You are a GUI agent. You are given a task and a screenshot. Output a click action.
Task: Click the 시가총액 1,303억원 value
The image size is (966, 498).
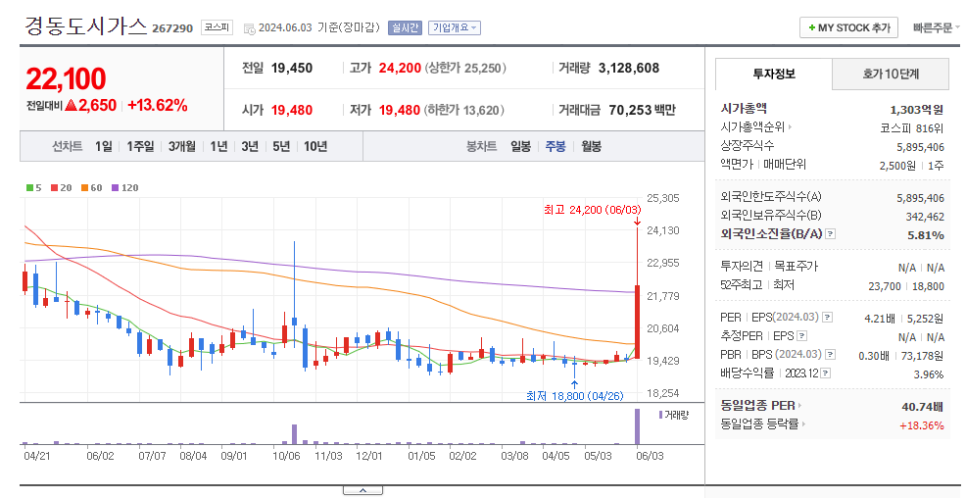917,110
